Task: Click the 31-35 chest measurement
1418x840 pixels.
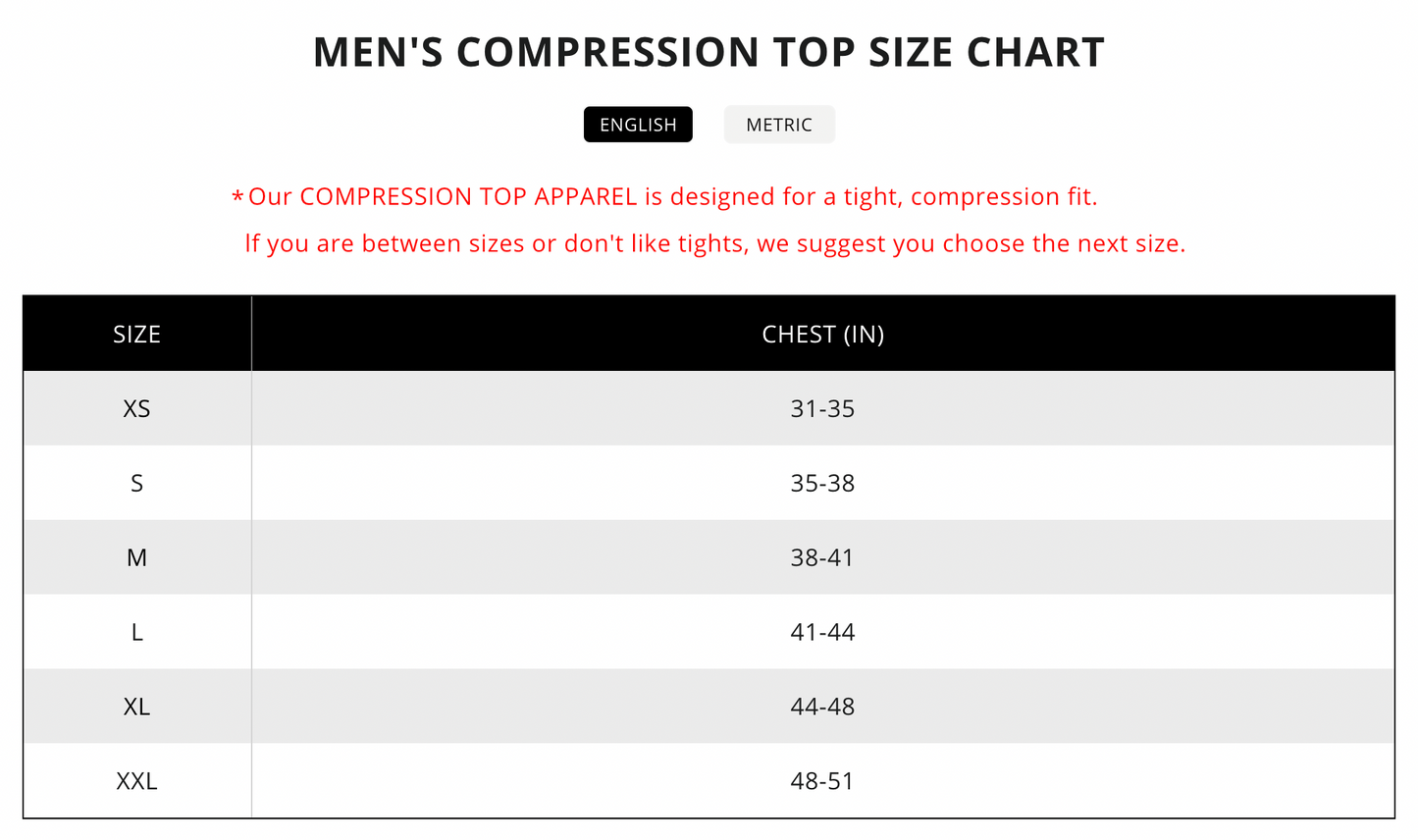Action: pyautogui.click(x=822, y=408)
